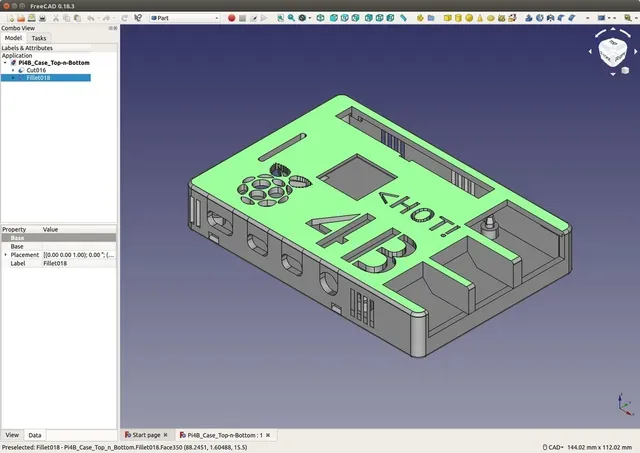Select the Chamfer tool
Screen dimensions: 640x453
(x=572, y=18)
